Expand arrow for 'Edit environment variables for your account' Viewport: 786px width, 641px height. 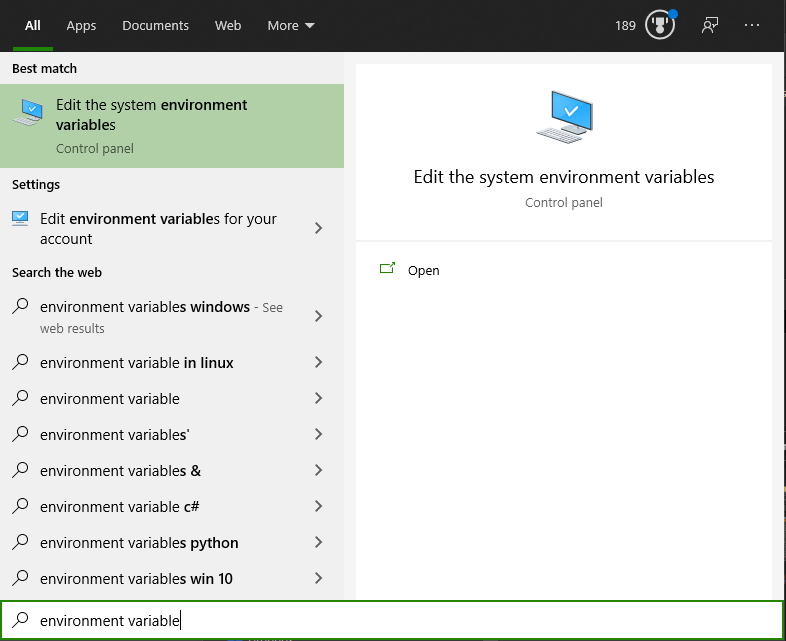coord(319,228)
